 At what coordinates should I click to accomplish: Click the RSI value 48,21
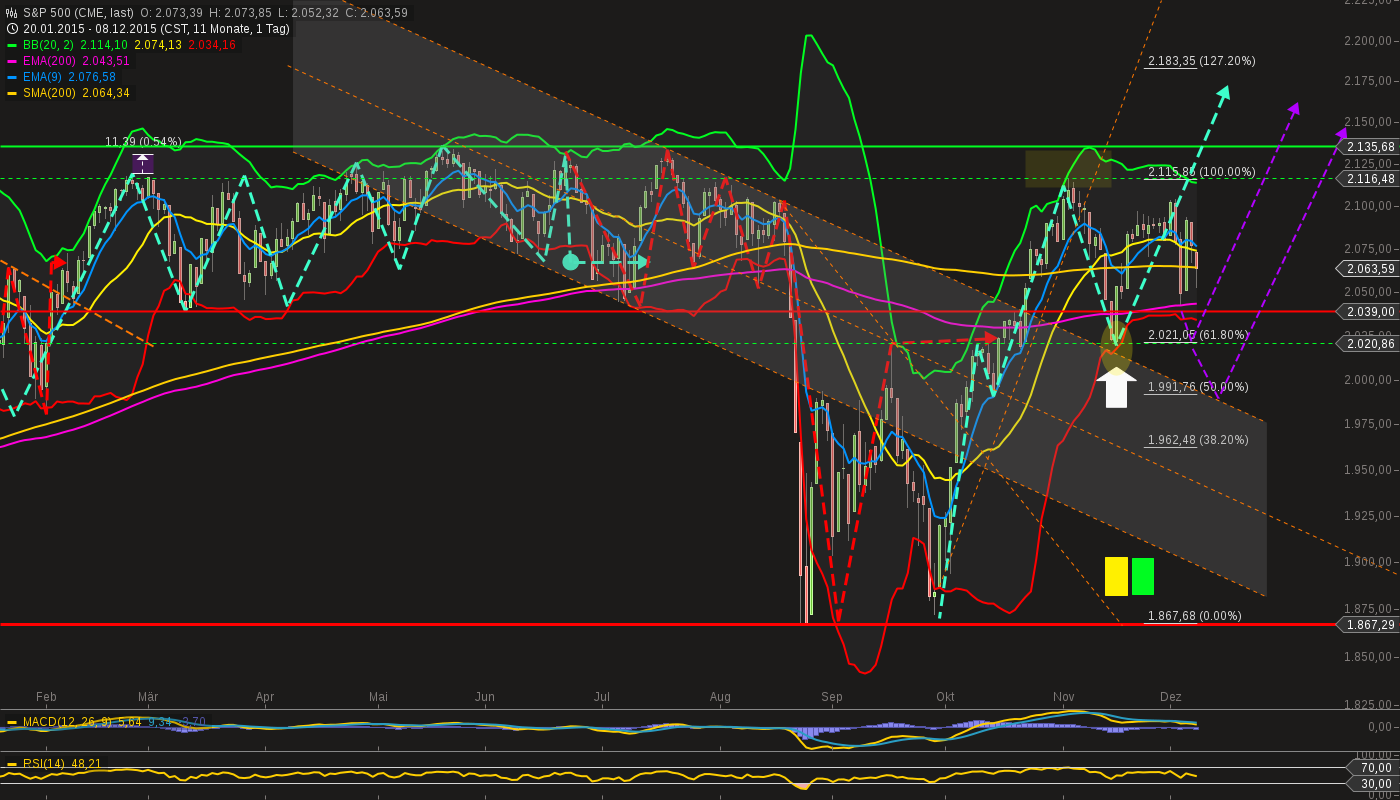[86, 764]
